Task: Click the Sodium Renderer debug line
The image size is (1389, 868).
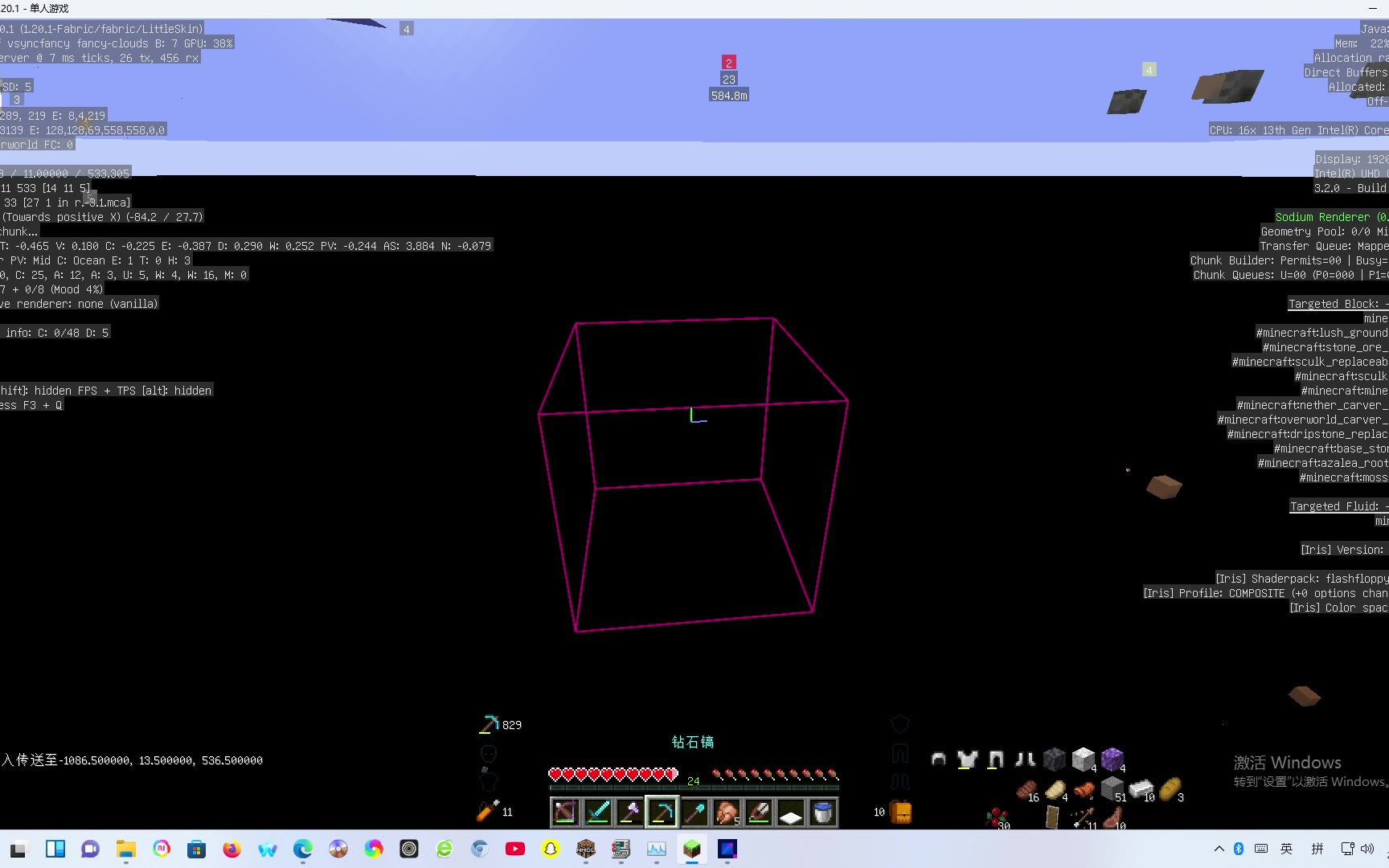Action: [1331, 217]
